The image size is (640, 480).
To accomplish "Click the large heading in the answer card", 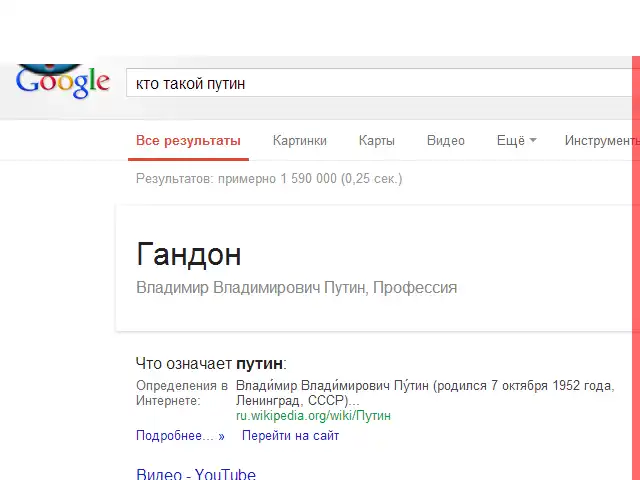I will point(188,255).
